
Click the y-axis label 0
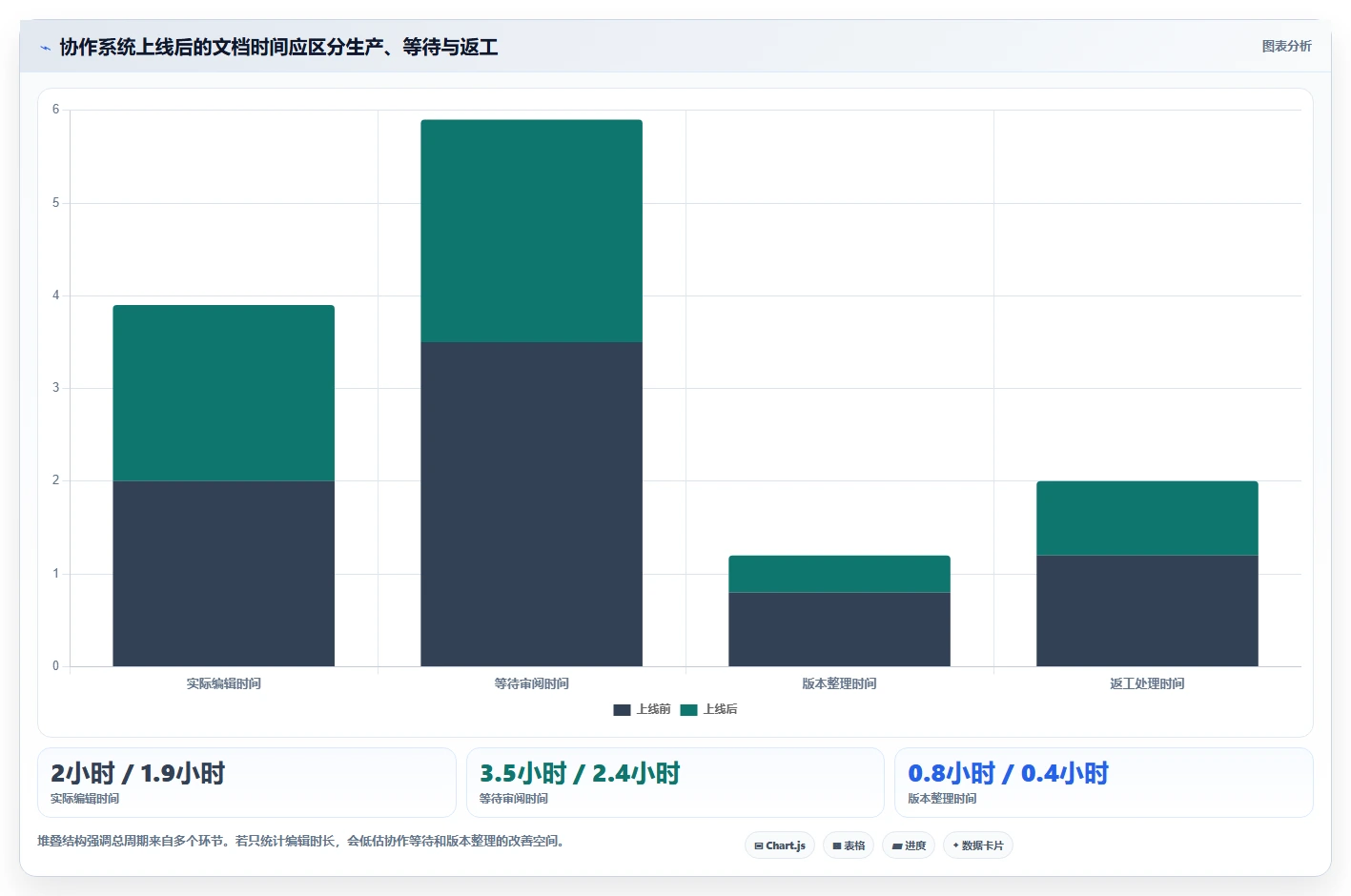coord(55,666)
